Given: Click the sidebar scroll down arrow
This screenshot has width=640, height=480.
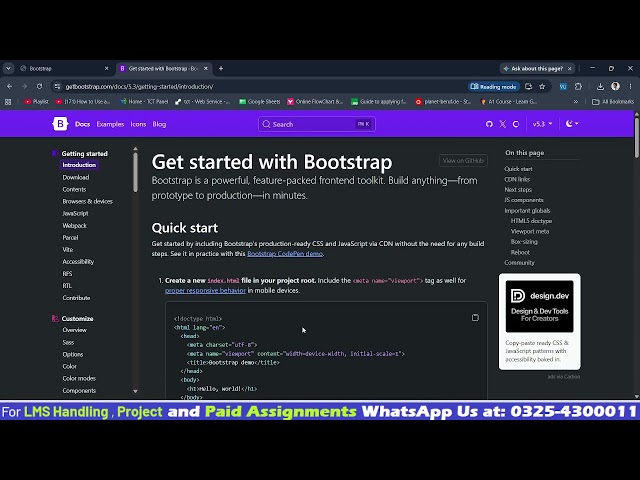Looking at the screenshot, I should point(136,391).
